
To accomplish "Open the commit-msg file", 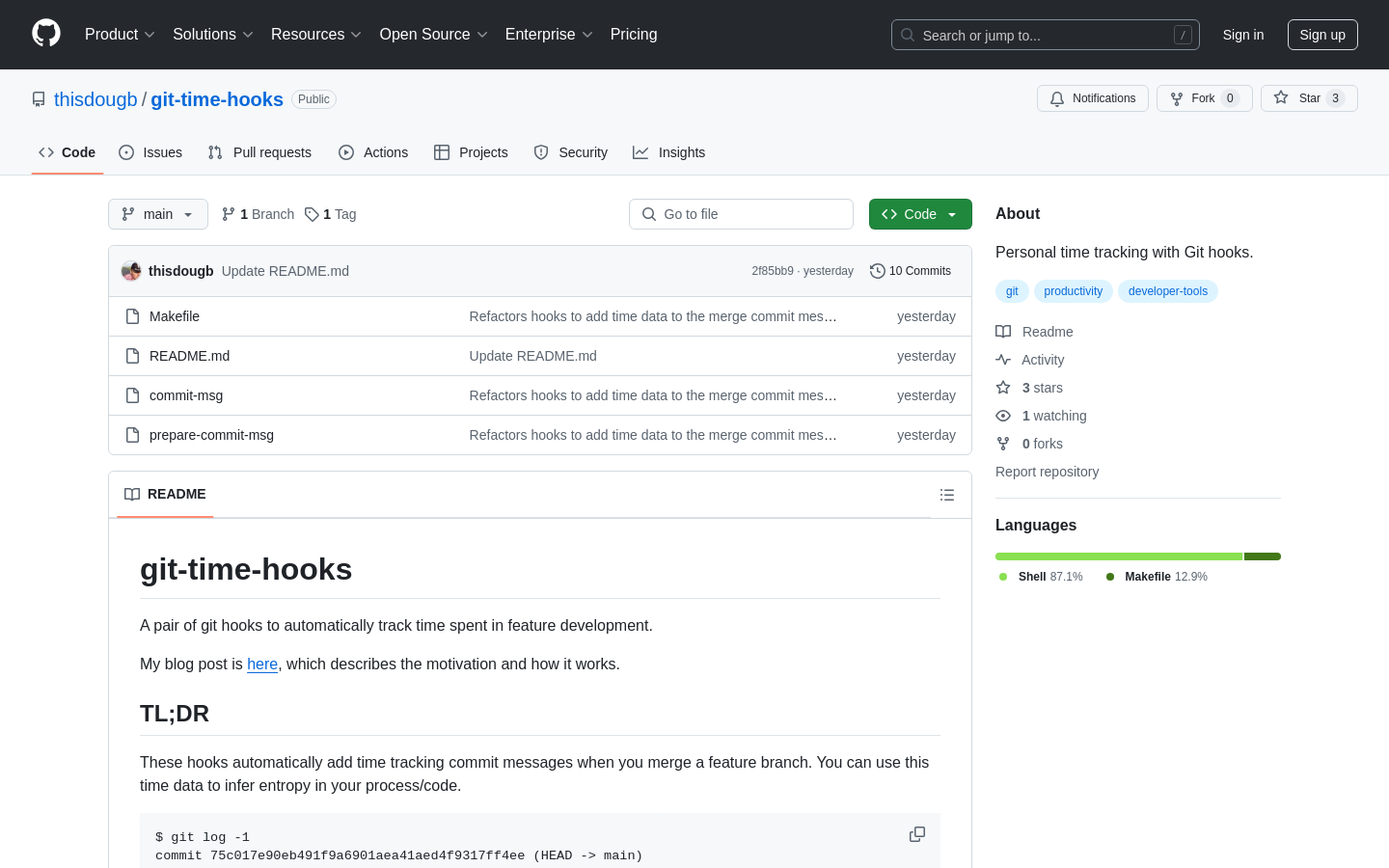I will pyautogui.click(x=186, y=395).
